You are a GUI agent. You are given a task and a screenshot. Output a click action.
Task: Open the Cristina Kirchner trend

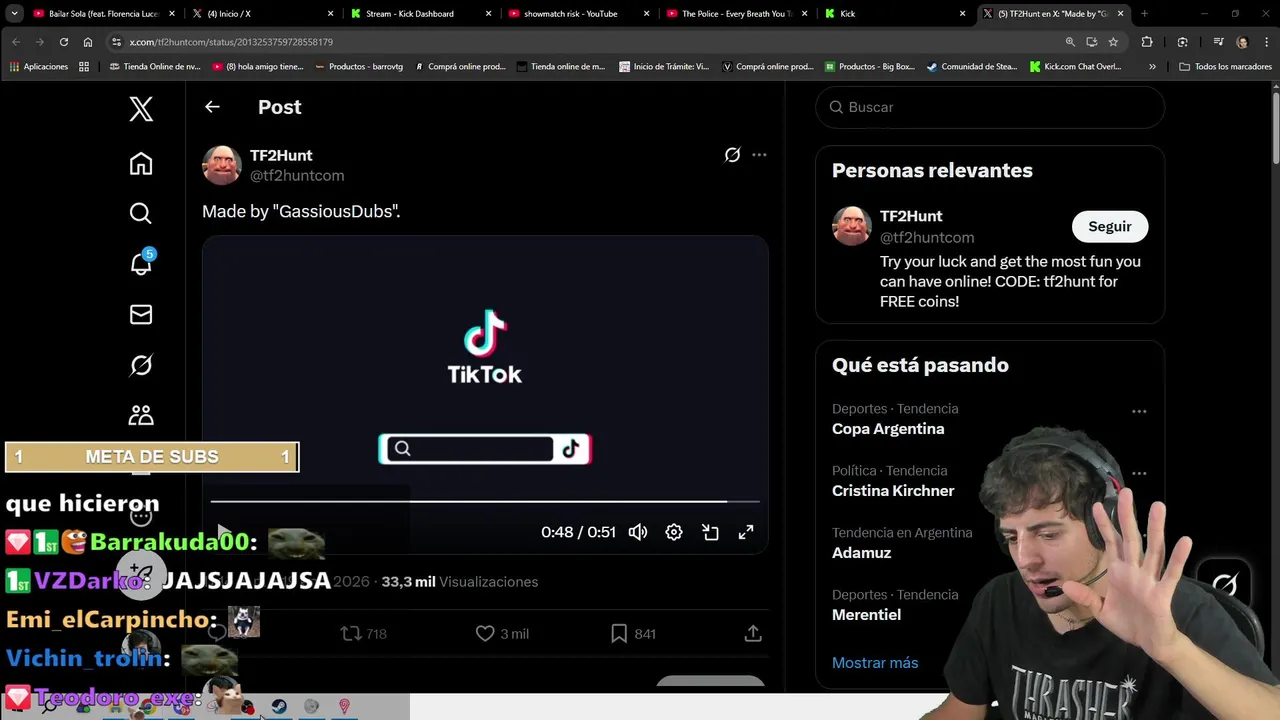(893, 491)
